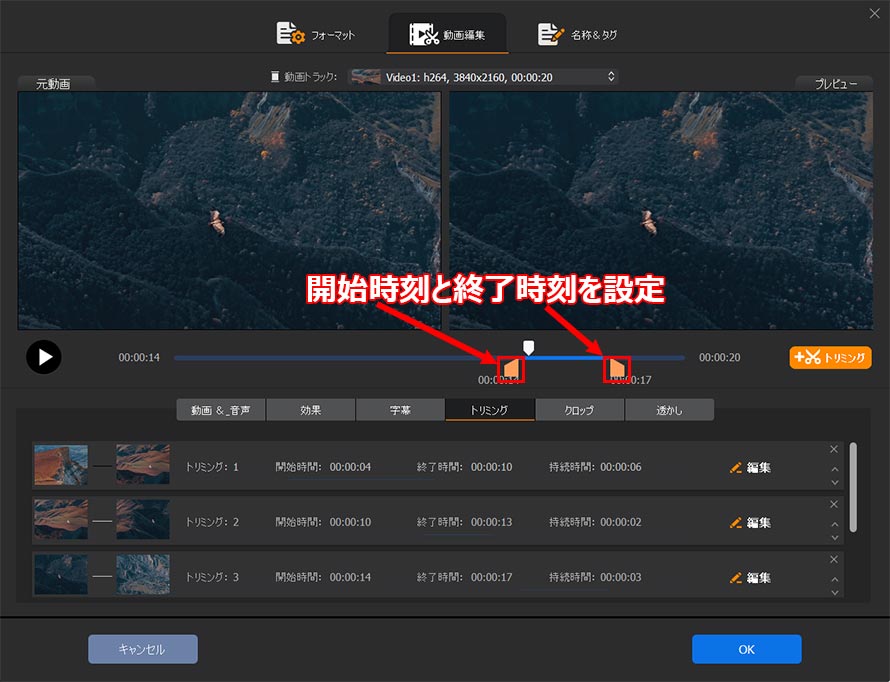The width and height of the screenshot is (890, 682).
Task: Move trimming clip 1 down with arrow
Action: click(x=834, y=483)
